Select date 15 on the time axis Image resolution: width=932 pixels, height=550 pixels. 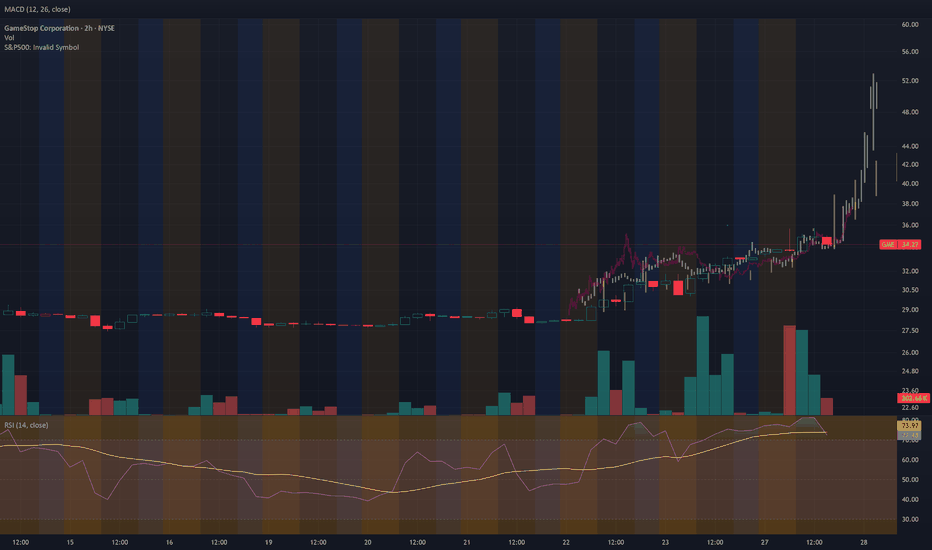click(x=70, y=542)
